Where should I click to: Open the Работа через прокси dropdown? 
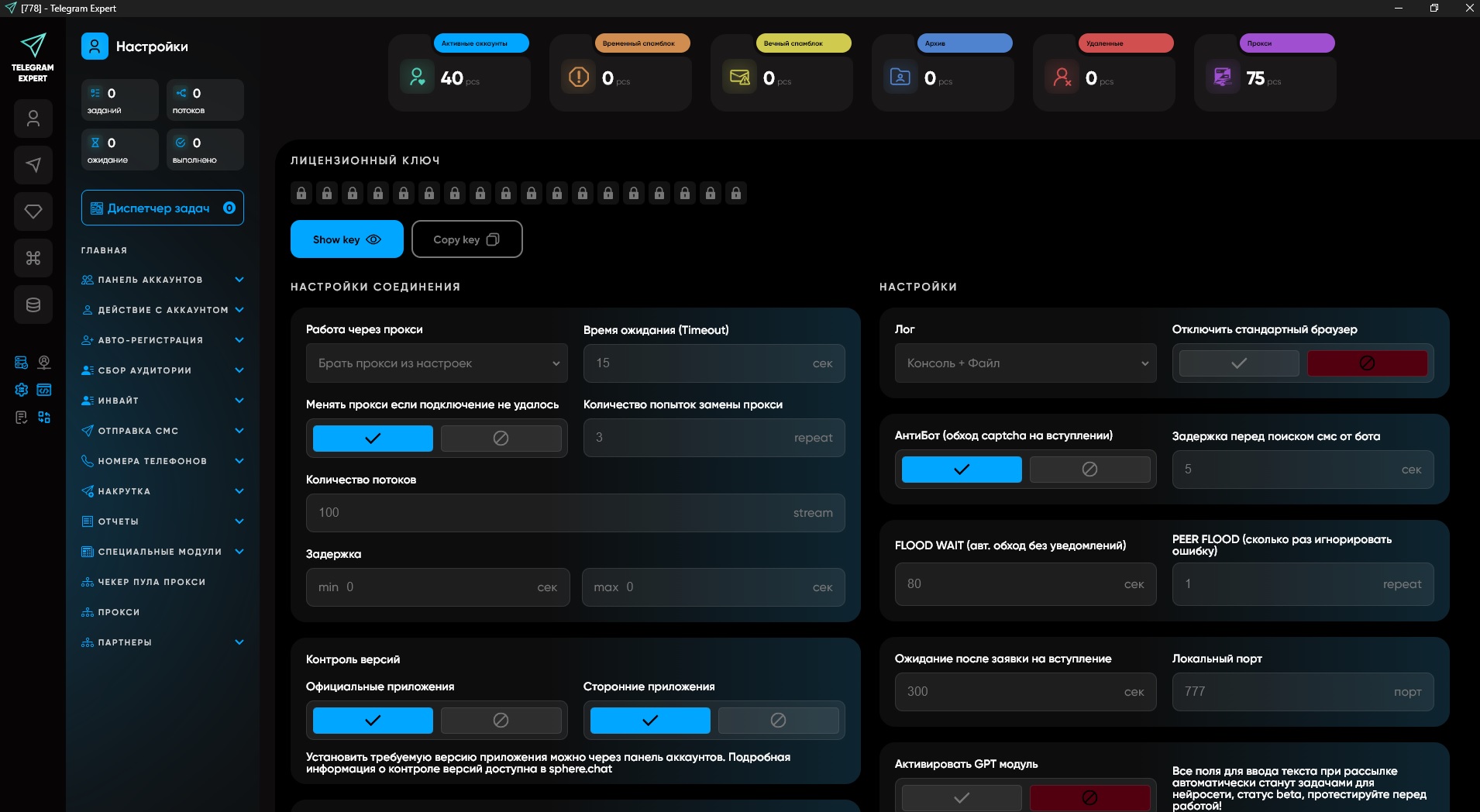[x=437, y=363]
